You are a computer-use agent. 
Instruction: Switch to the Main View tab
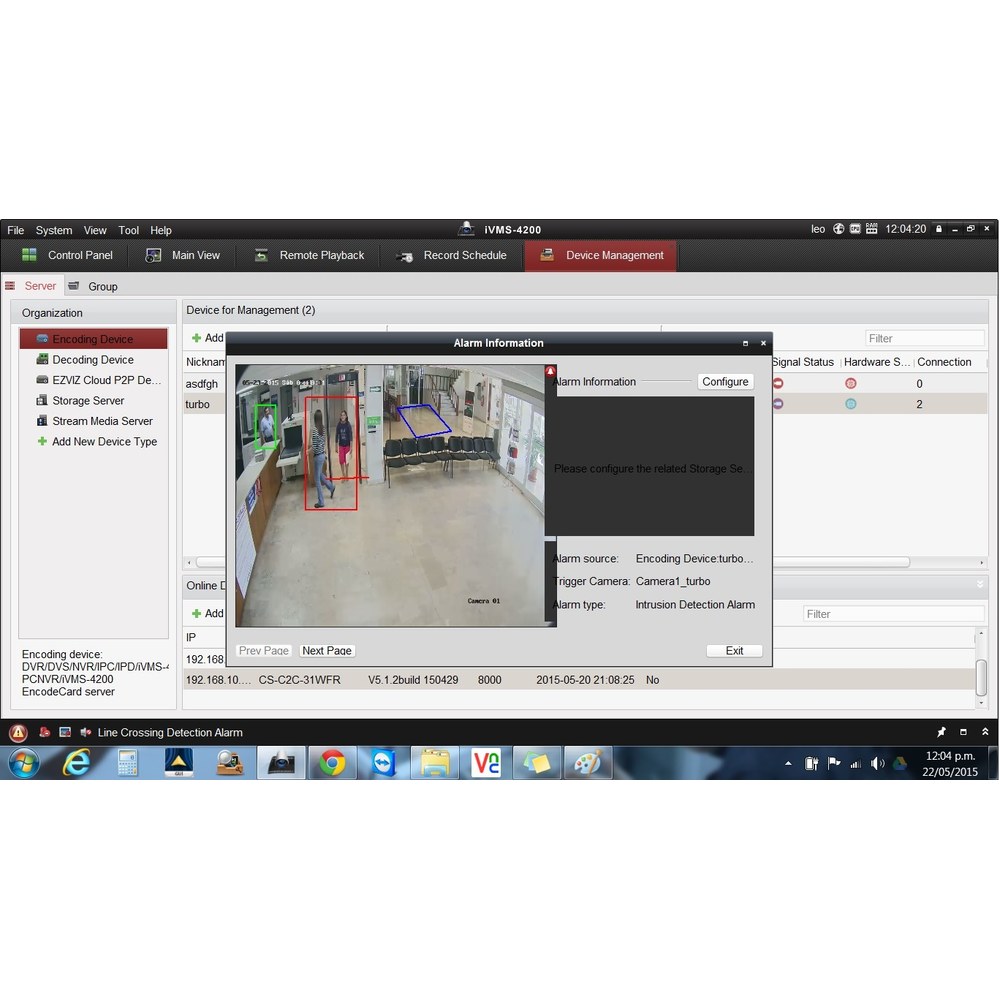point(183,255)
